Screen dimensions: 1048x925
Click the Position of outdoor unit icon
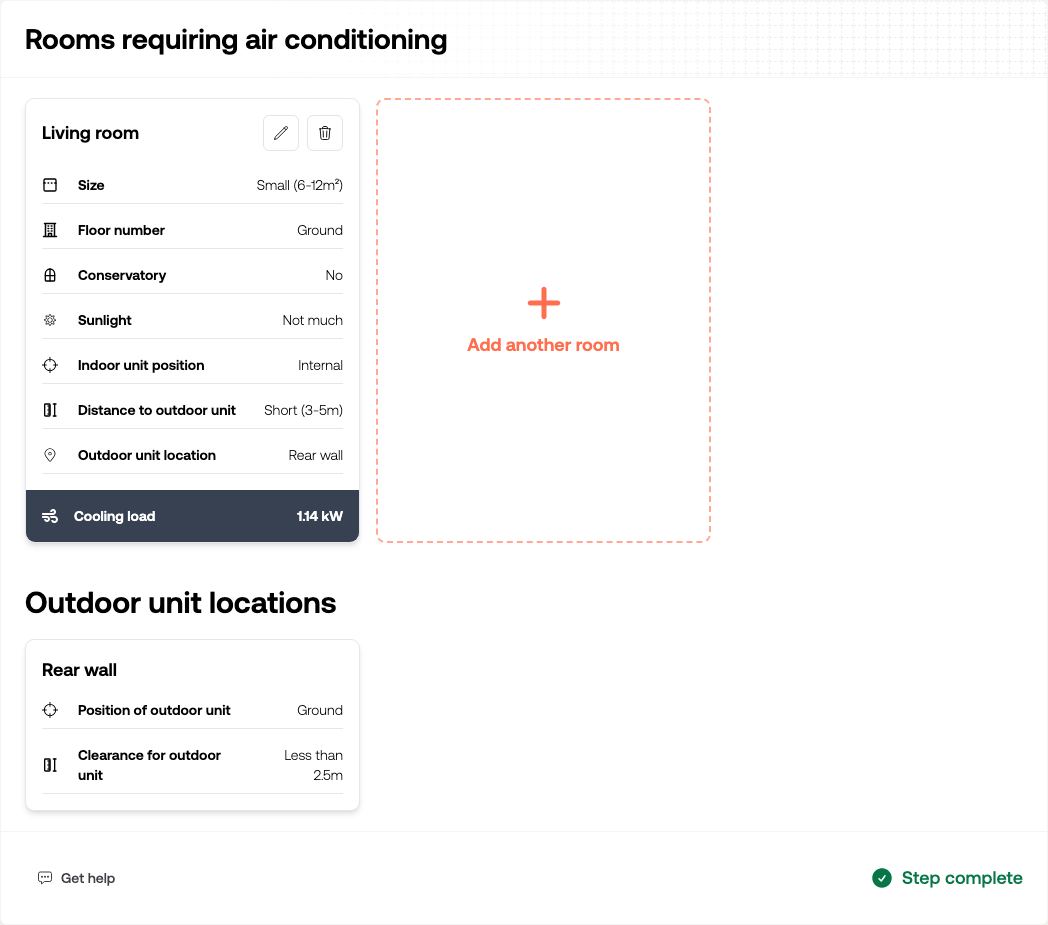point(50,710)
